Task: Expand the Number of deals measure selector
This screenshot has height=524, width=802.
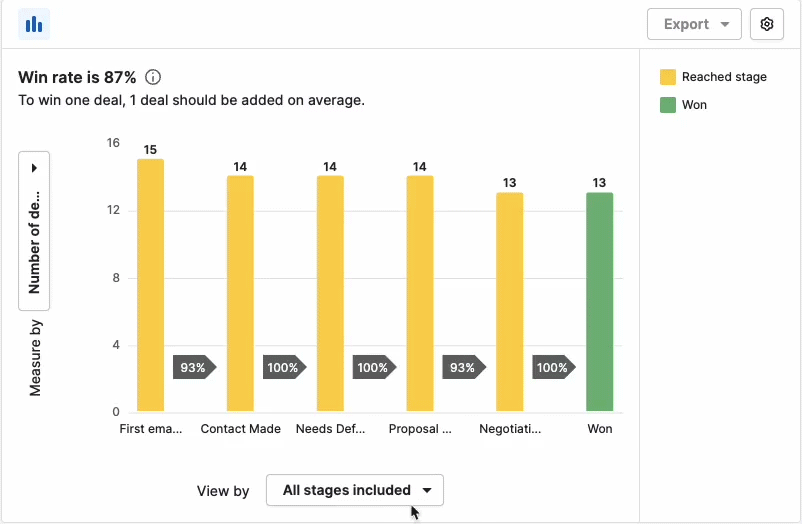Action: [x=34, y=230]
